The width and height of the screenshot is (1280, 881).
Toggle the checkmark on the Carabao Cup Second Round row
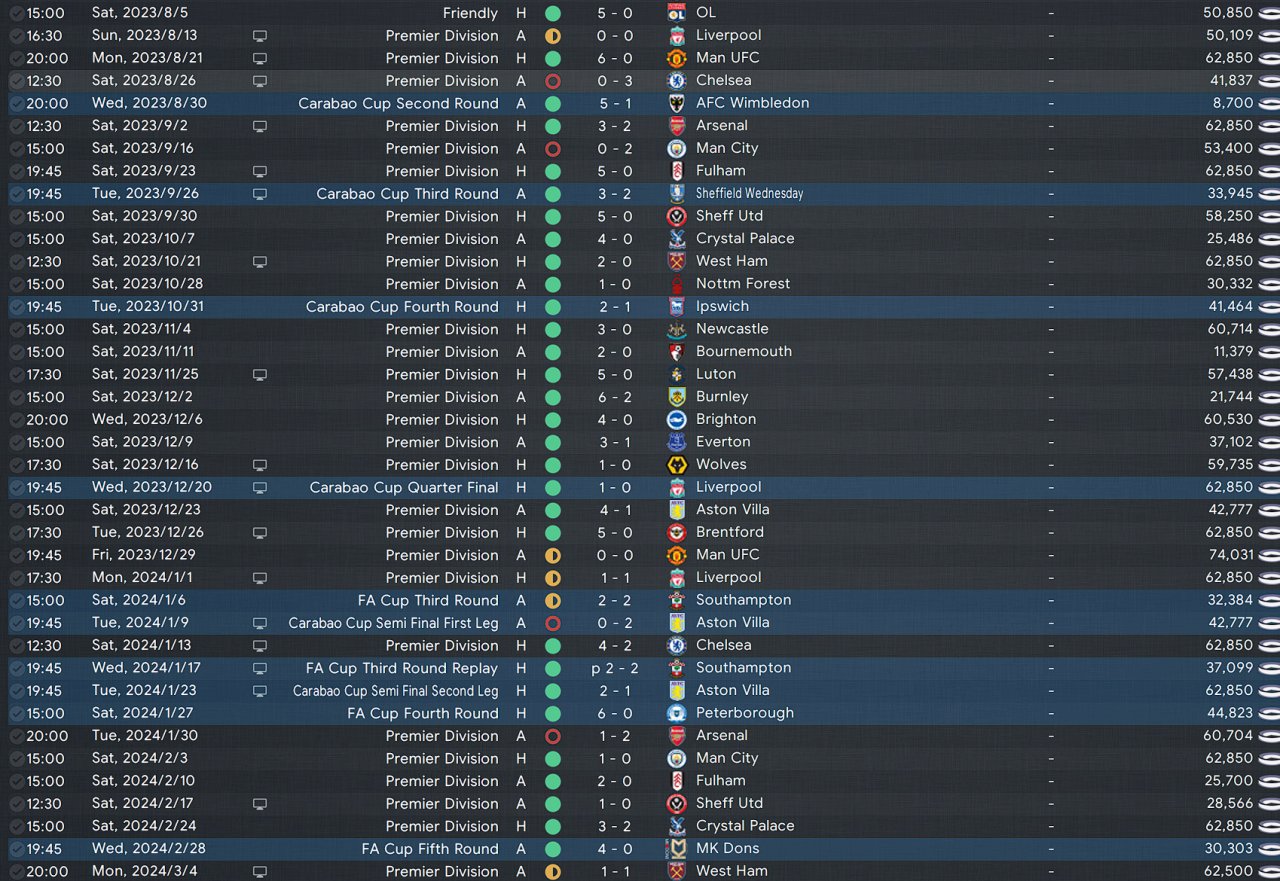coord(17,103)
